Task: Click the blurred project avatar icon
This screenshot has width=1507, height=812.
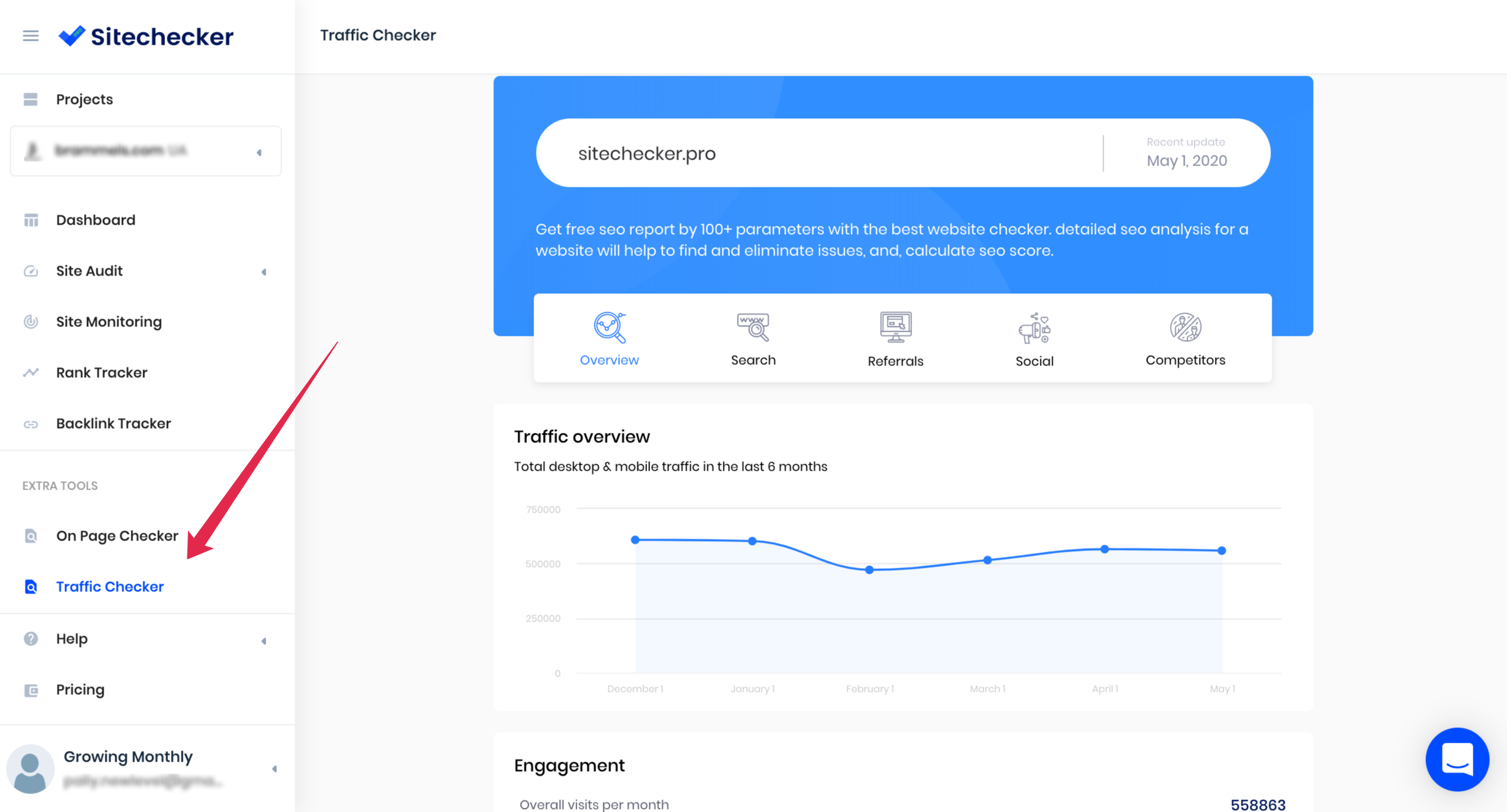Action: (33, 151)
